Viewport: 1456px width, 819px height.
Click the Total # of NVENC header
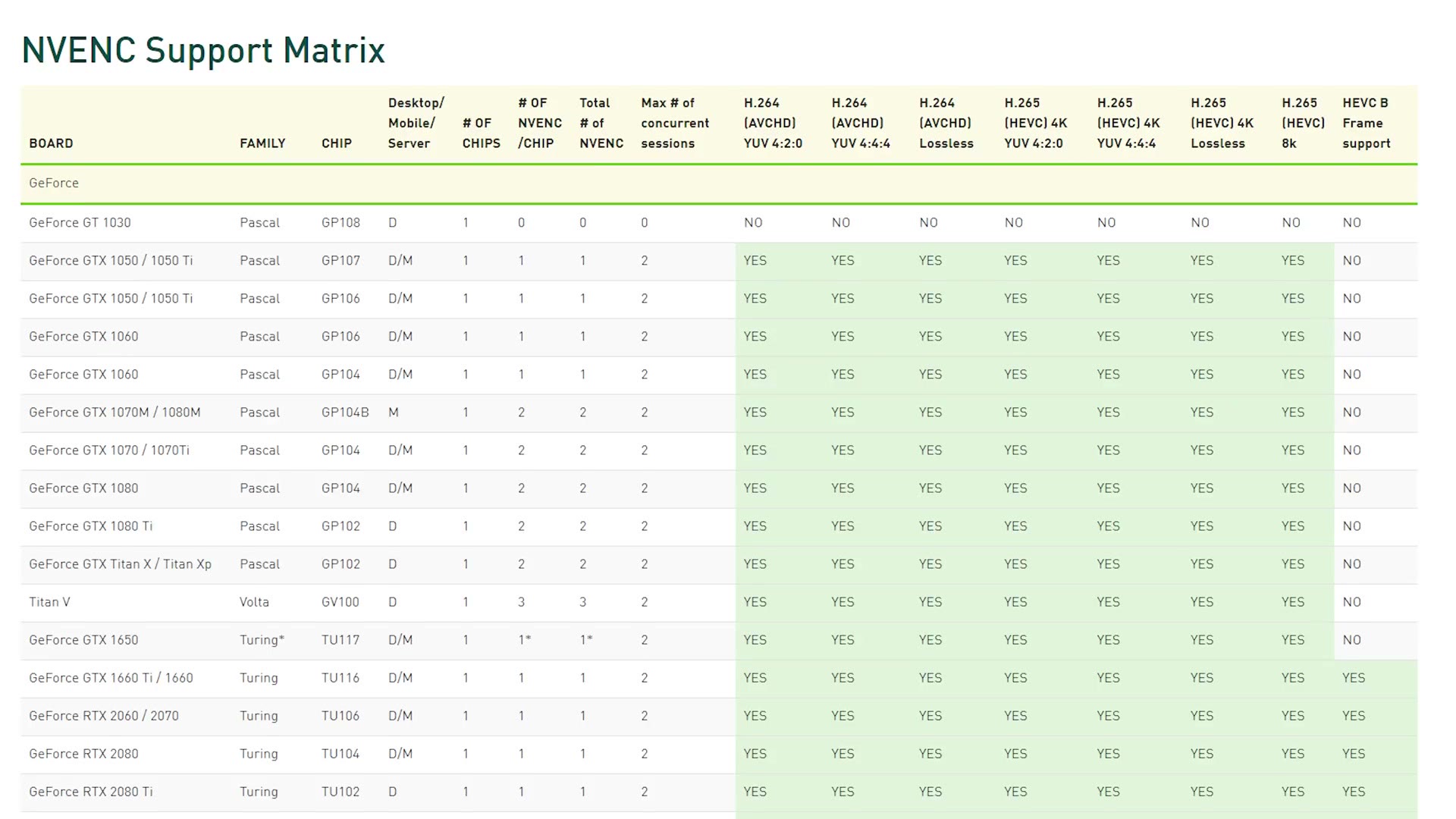click(601, 123)
